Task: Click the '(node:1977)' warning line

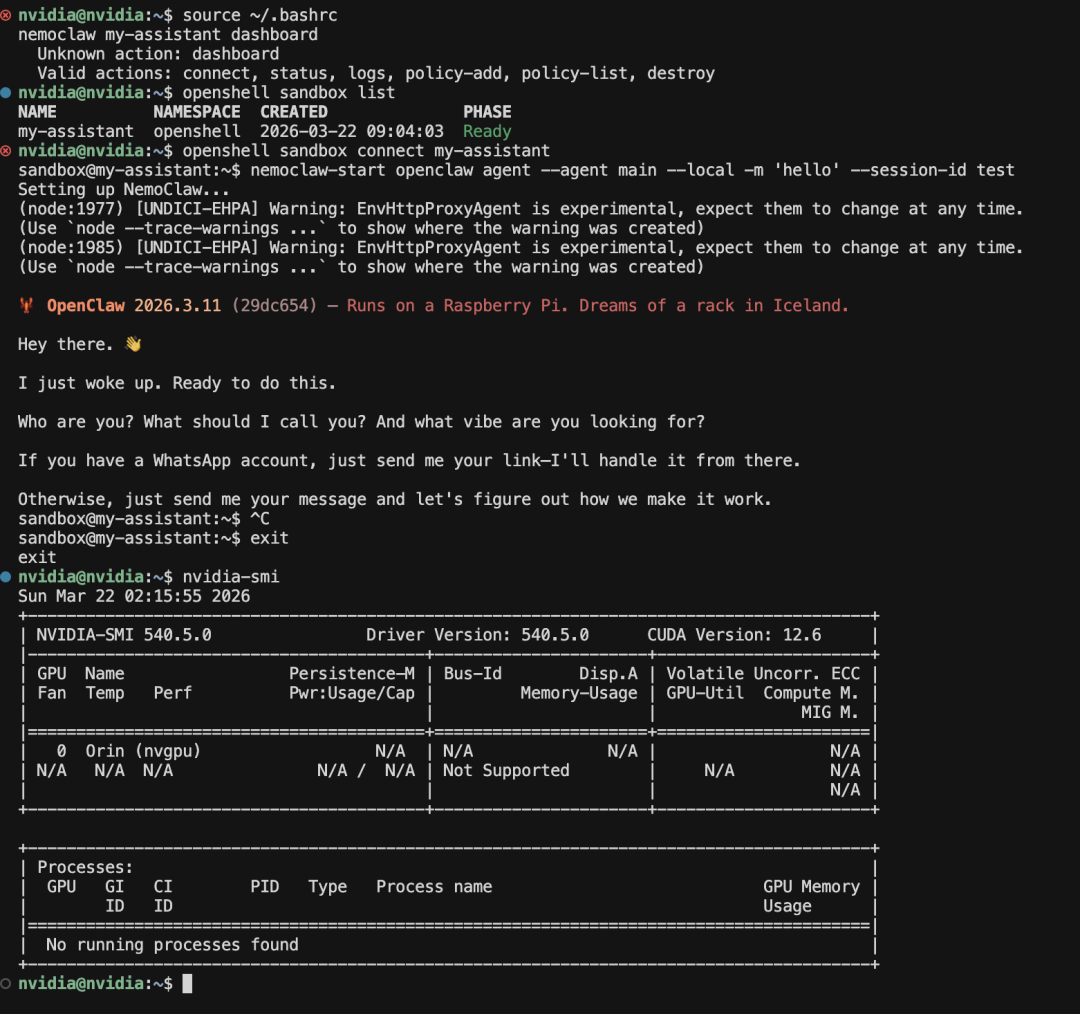Action: pyautogui.click(x=521, y=209)
